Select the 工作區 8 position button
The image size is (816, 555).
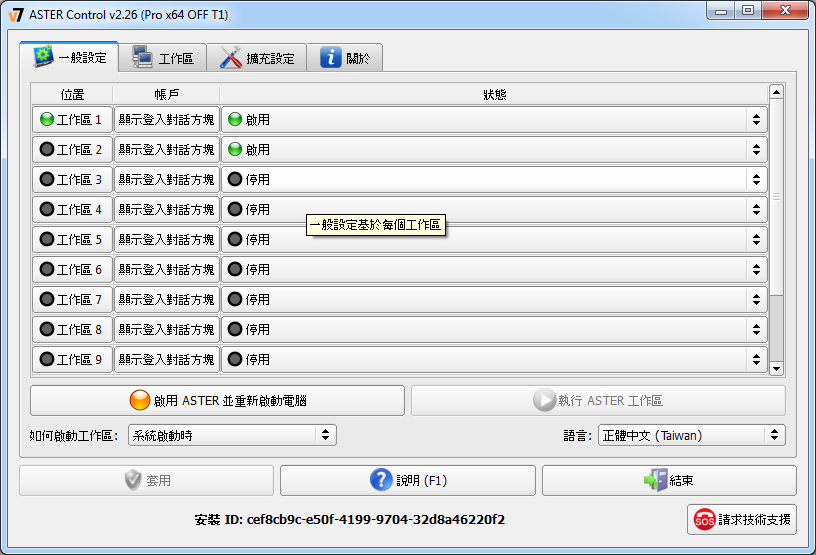pyautogui.click(x=72, y=330)
